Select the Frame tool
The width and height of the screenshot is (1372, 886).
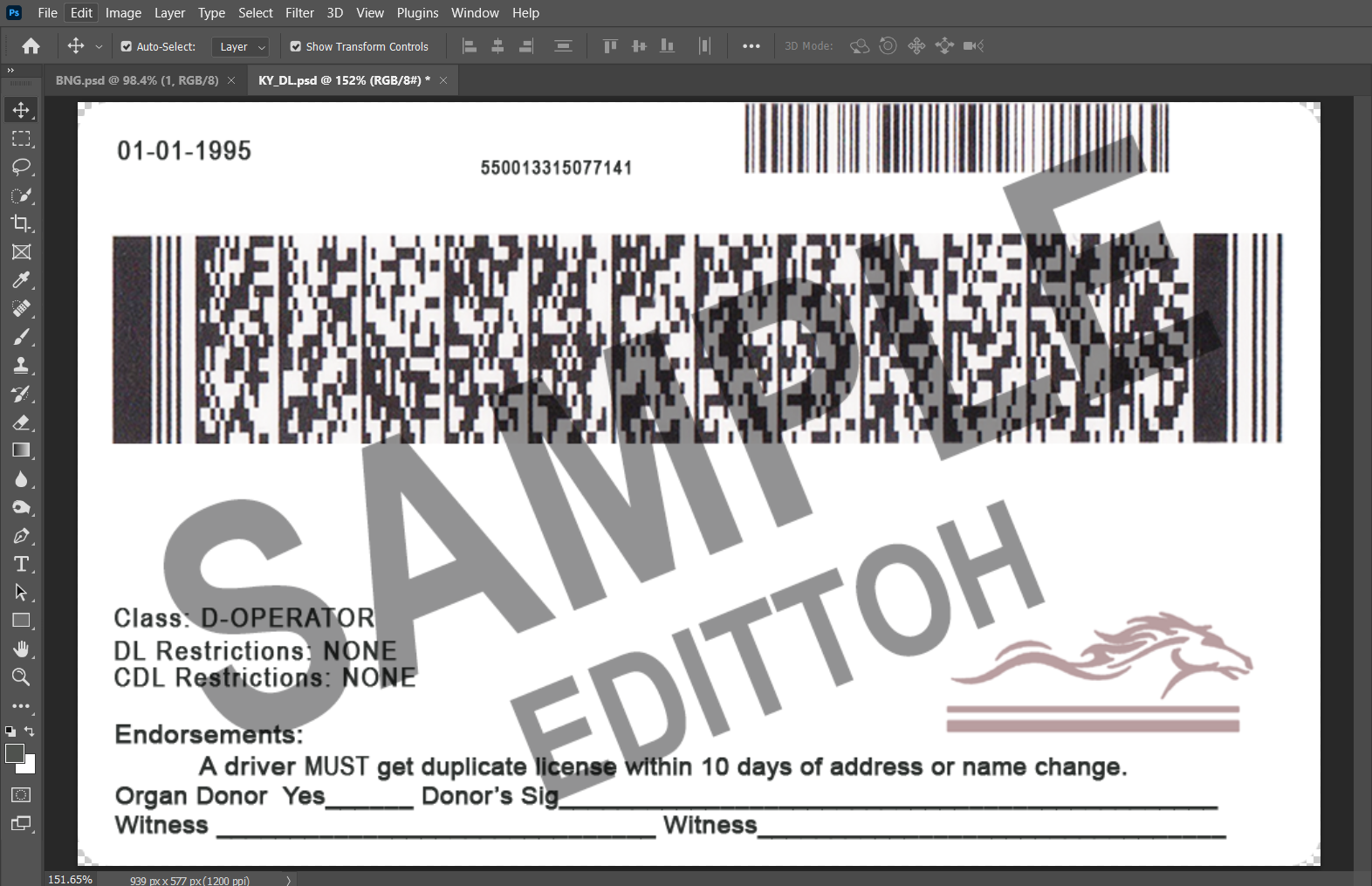[21, 252]
